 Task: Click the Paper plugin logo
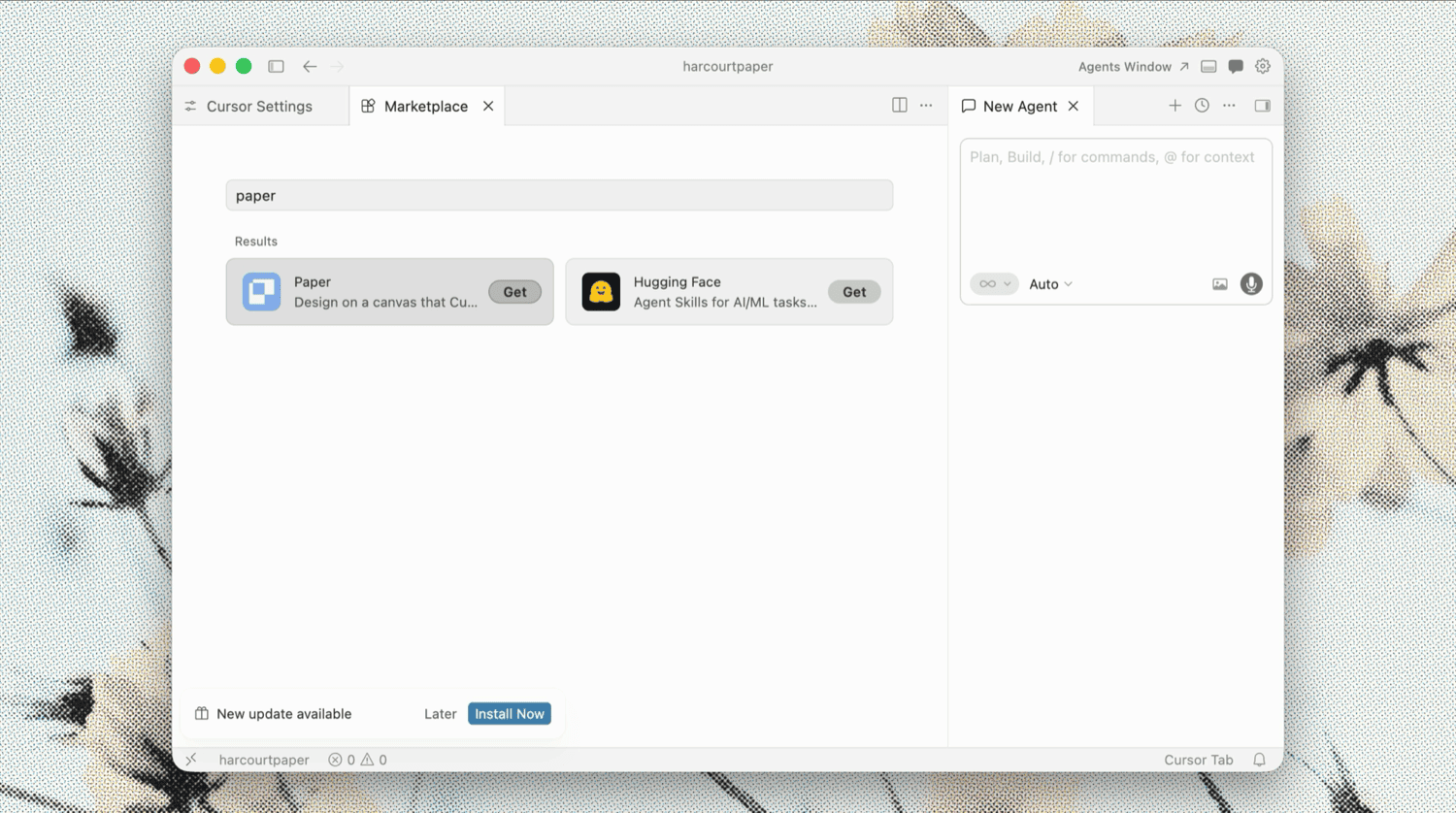coord(261,291)
